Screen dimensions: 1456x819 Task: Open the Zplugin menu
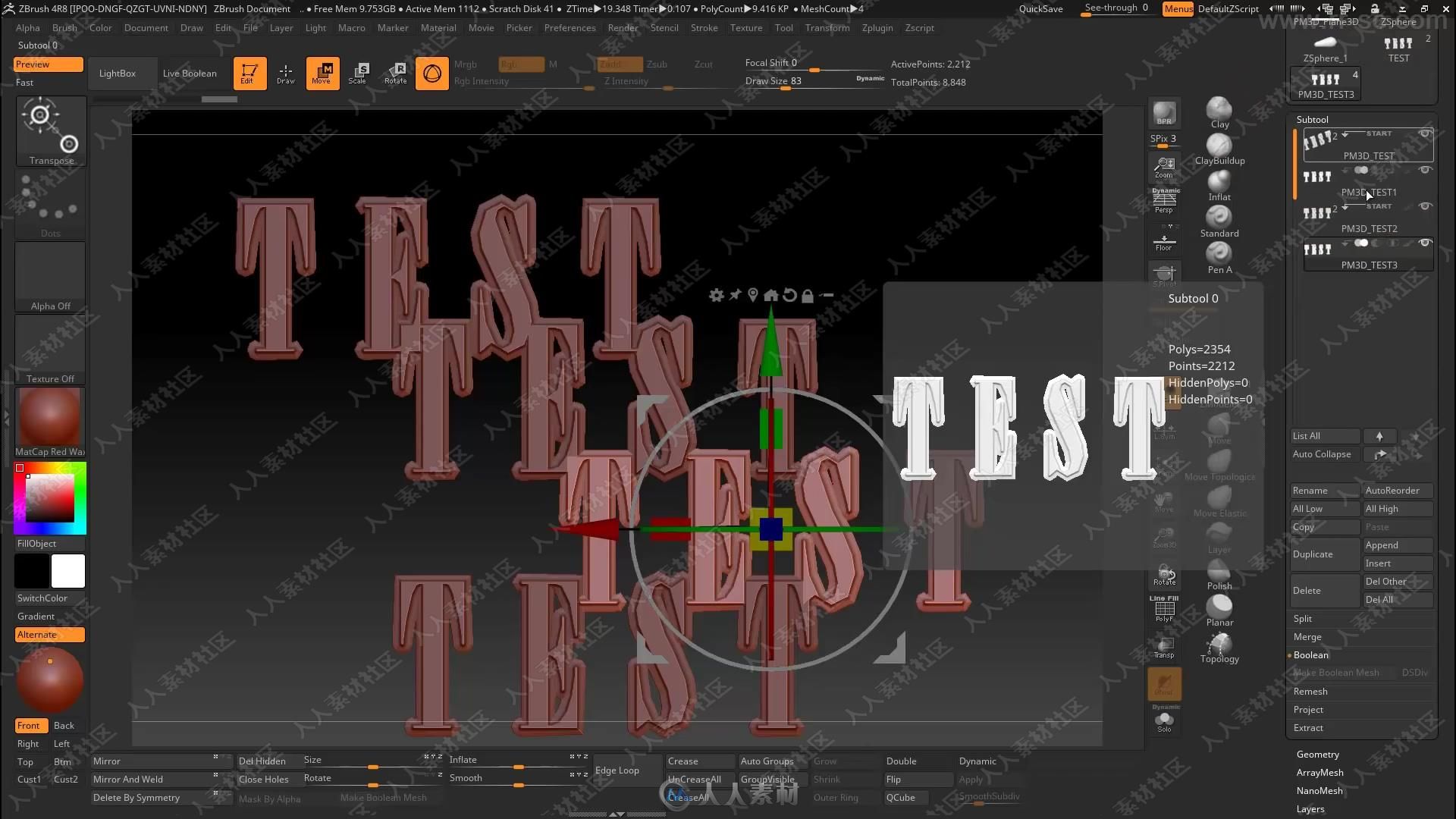pyautogui.click(x=877, y=28)
